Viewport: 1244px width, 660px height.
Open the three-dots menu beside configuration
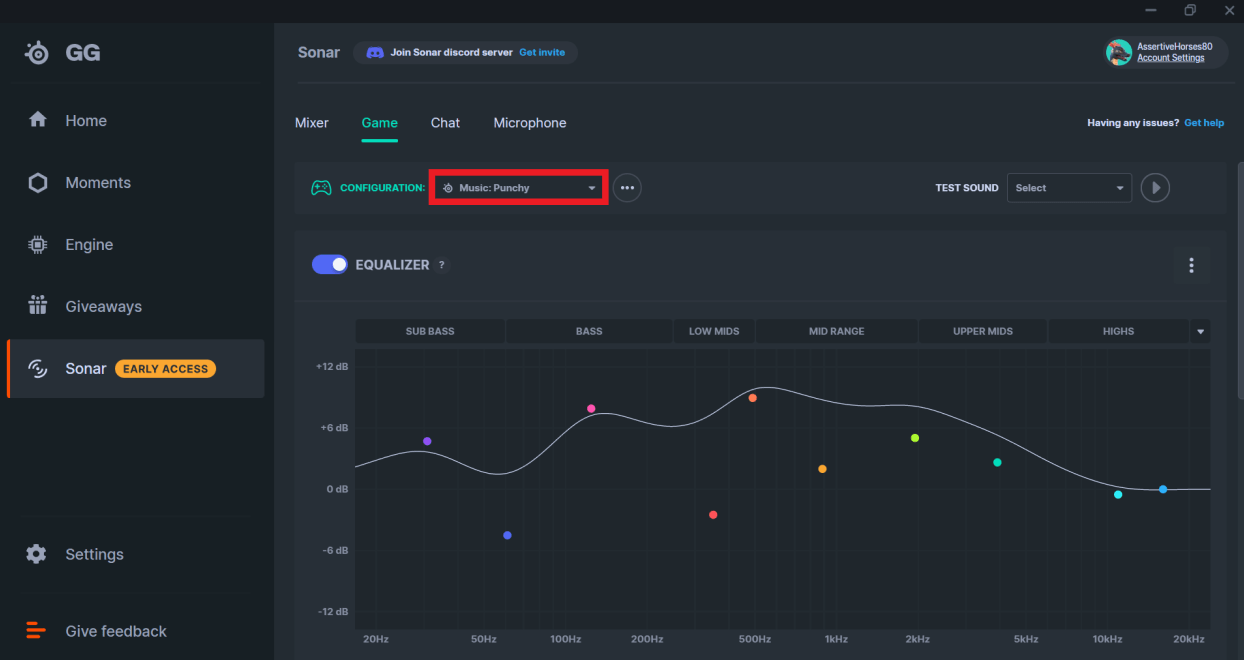click(x=628, y=187)
